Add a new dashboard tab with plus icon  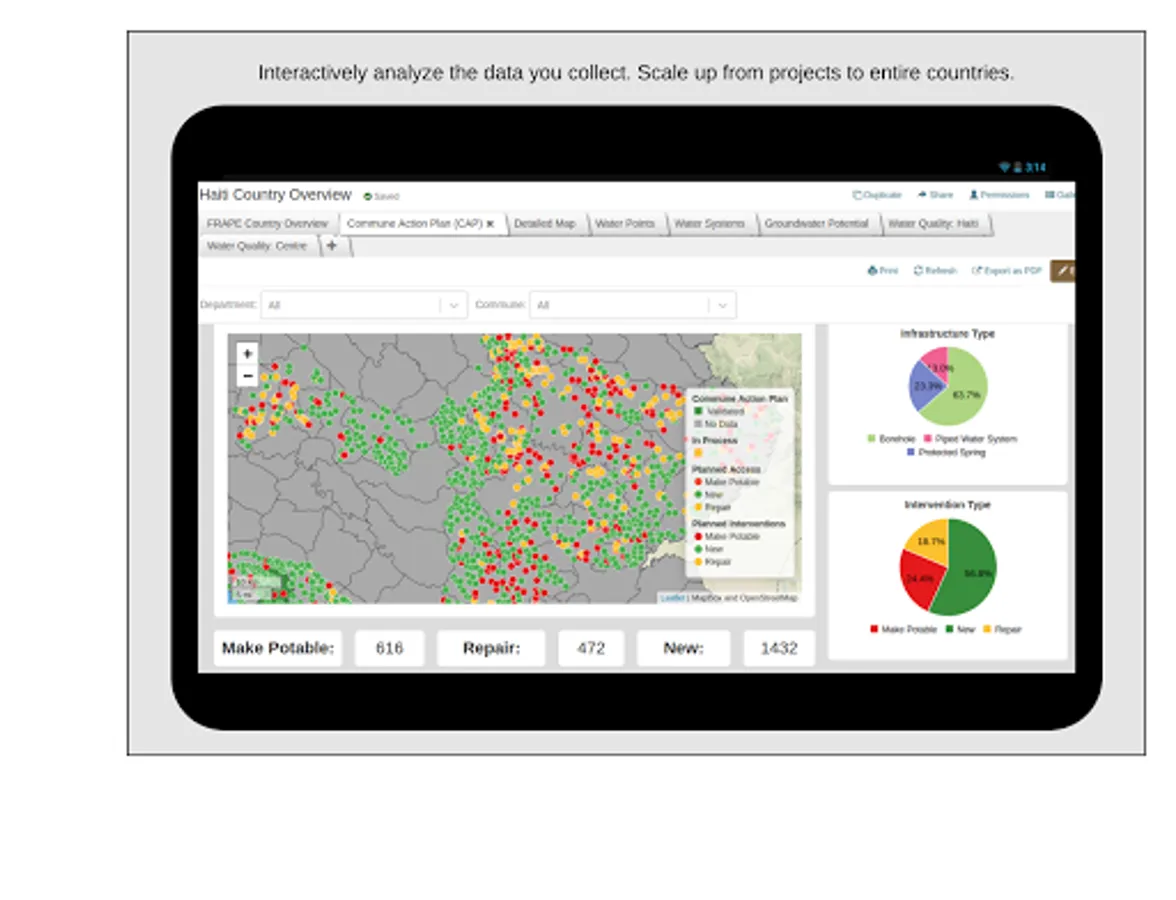332,245
